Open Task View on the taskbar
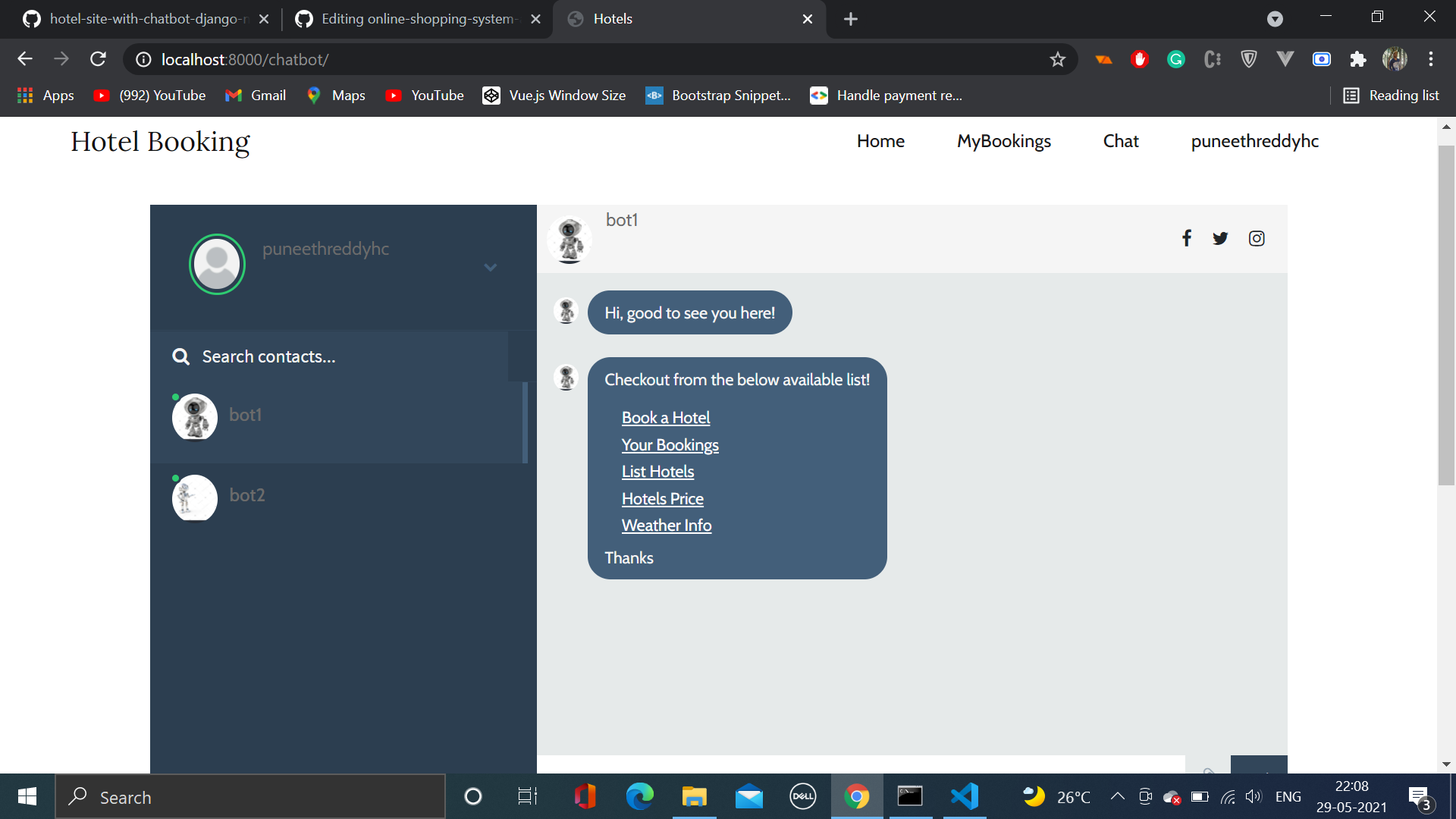This screenshot has width=1456, height=819. 527,797
